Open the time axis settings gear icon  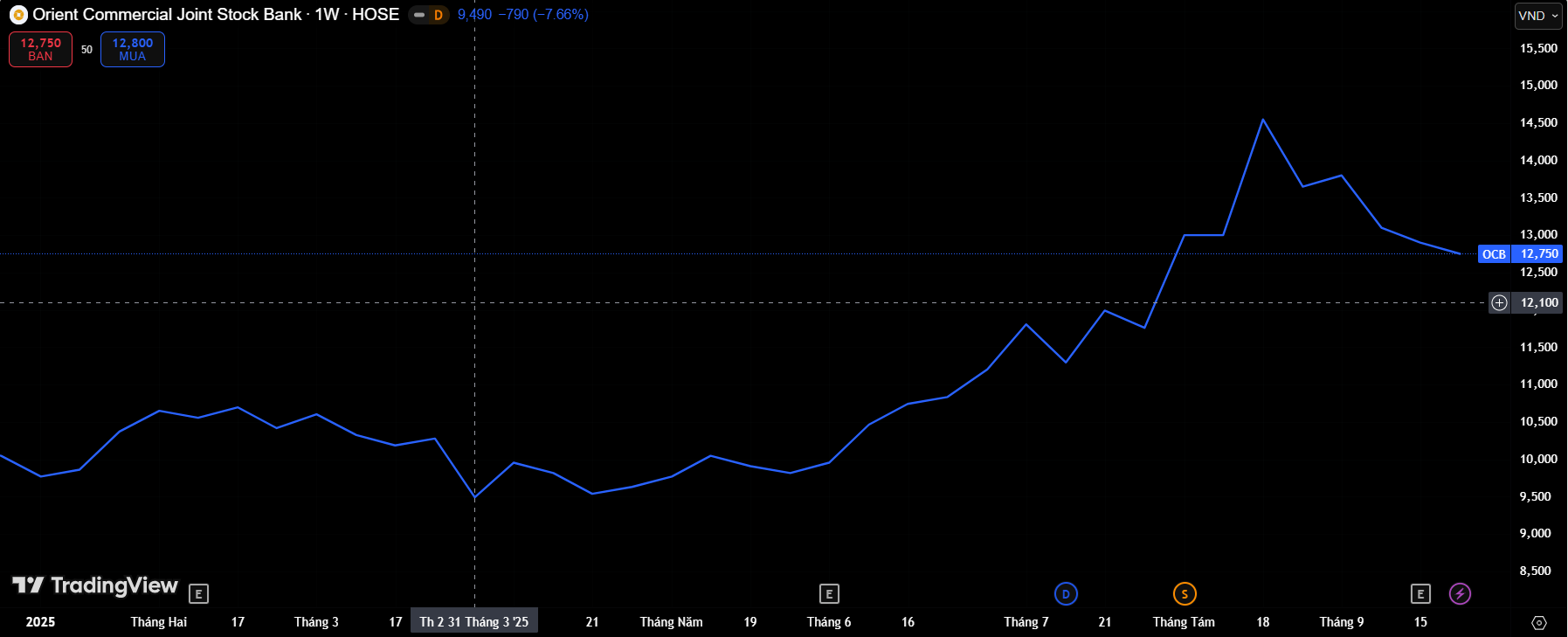click(x=1539, y=623)
